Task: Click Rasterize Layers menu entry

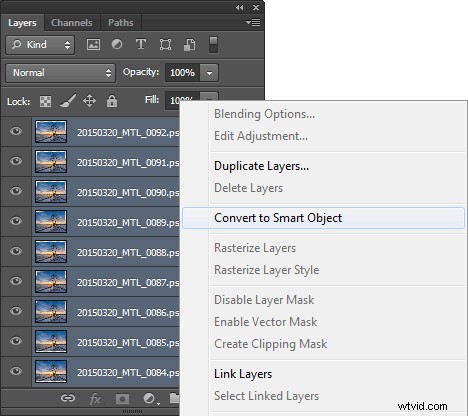Action: pyautogui.click(x=255, y=248)
